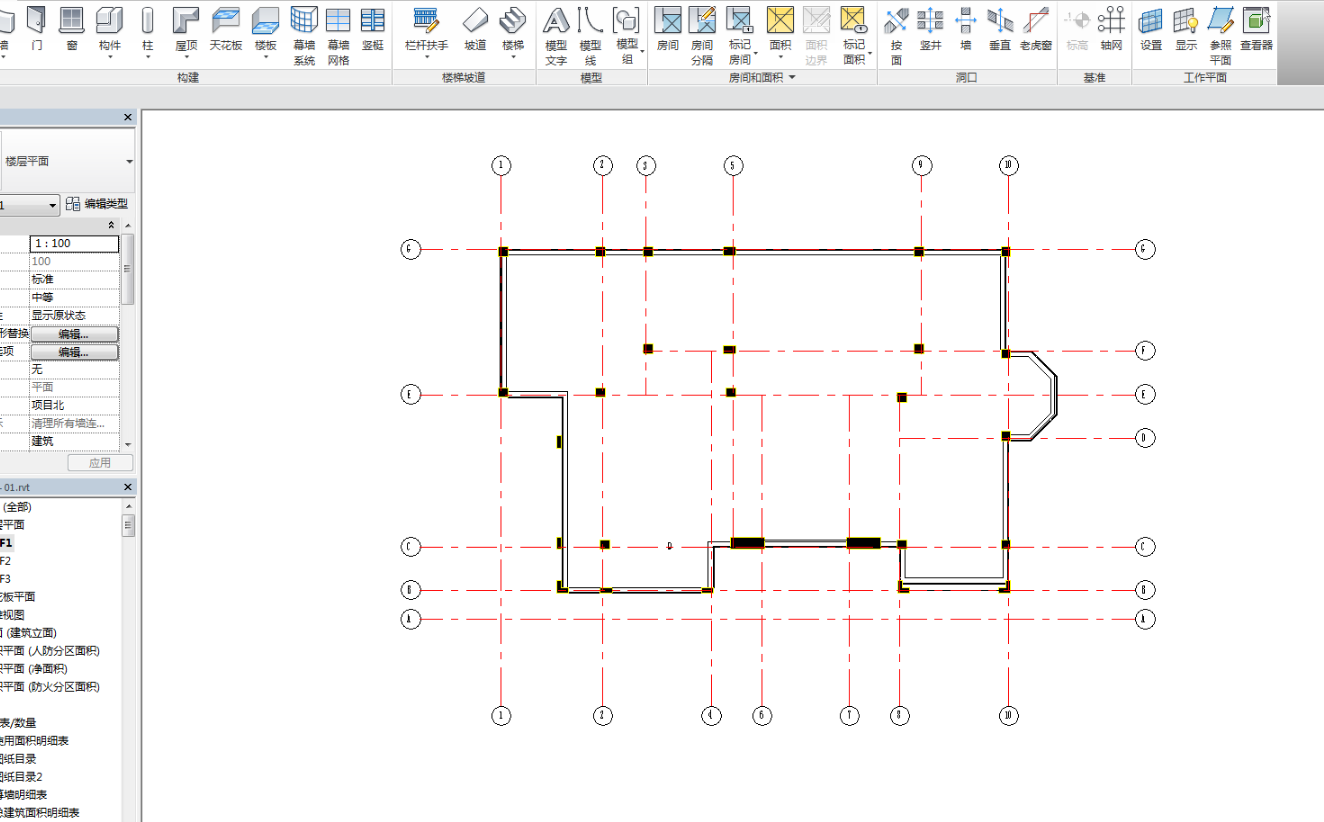The image size is (1324, 822).
Task: Open the F2 floor plan view
Action: 6,561
